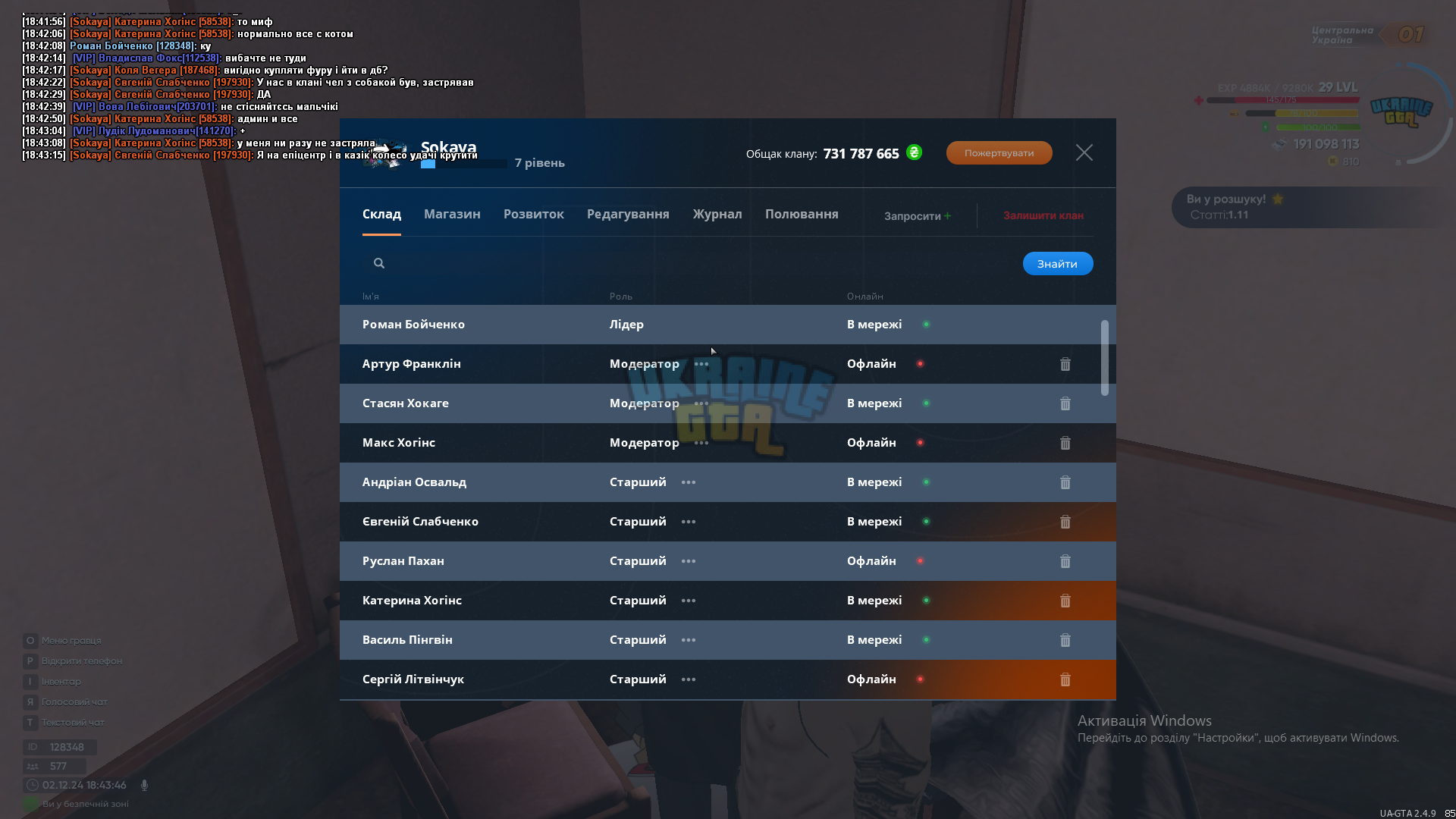Open the Журнал tab
1456x819 pixels.
click(717, 214)
